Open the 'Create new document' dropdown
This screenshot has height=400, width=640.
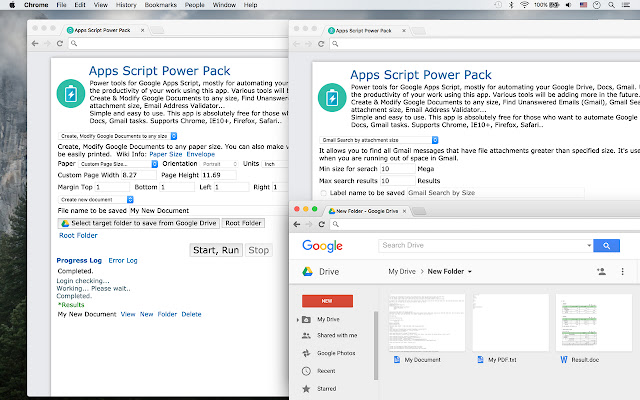(96, 200)
